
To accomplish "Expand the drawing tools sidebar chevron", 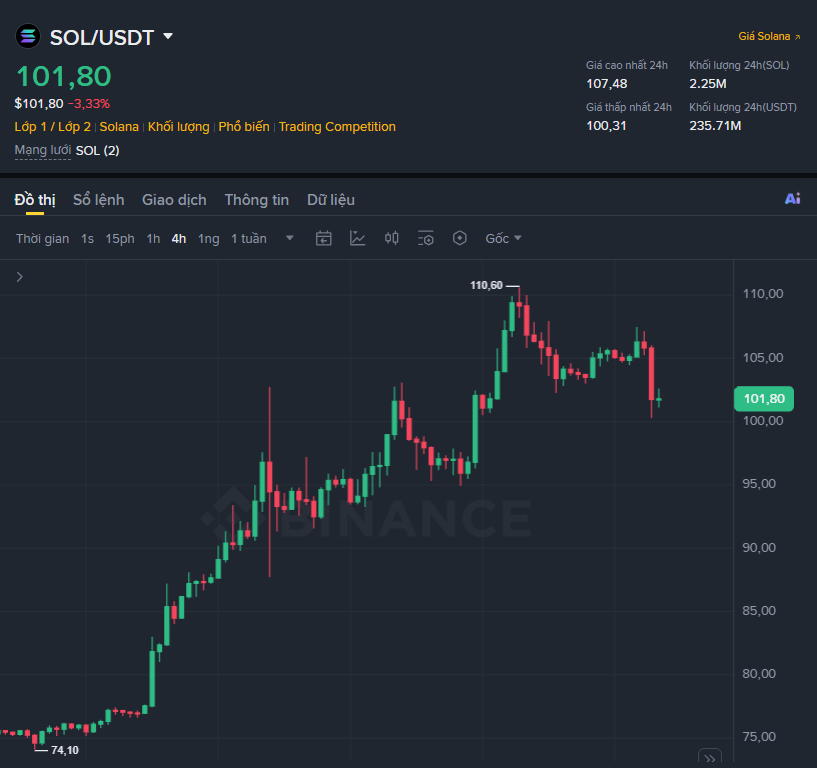I will click(20, 277).
